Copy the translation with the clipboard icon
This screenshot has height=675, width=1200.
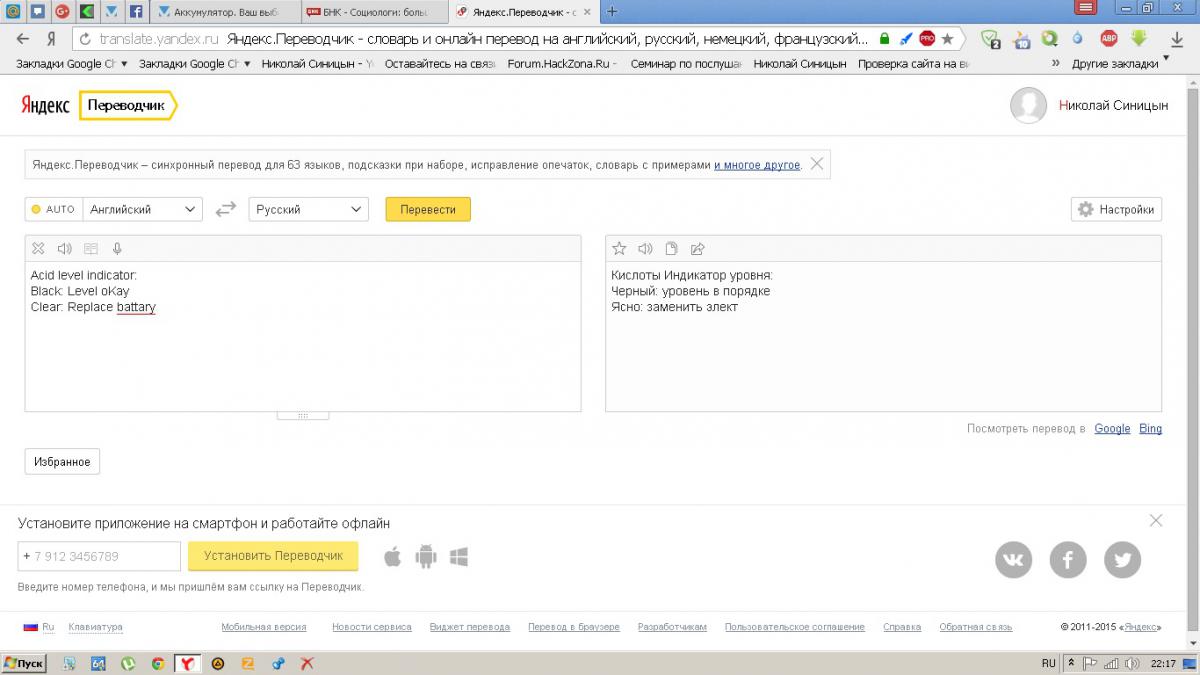click(x=672, y=248)
